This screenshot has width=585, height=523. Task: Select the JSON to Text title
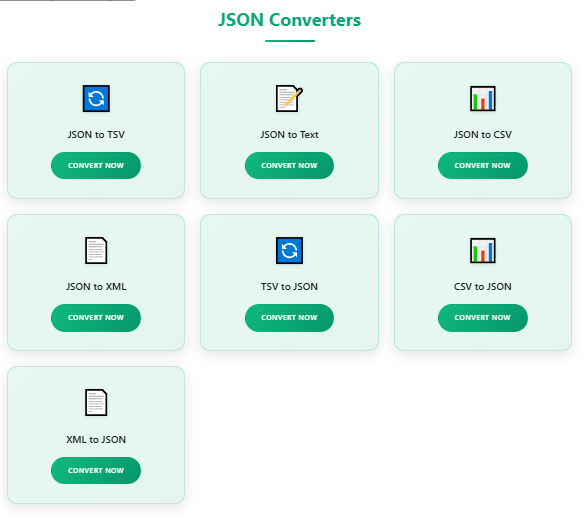click(x=289, y=135)
